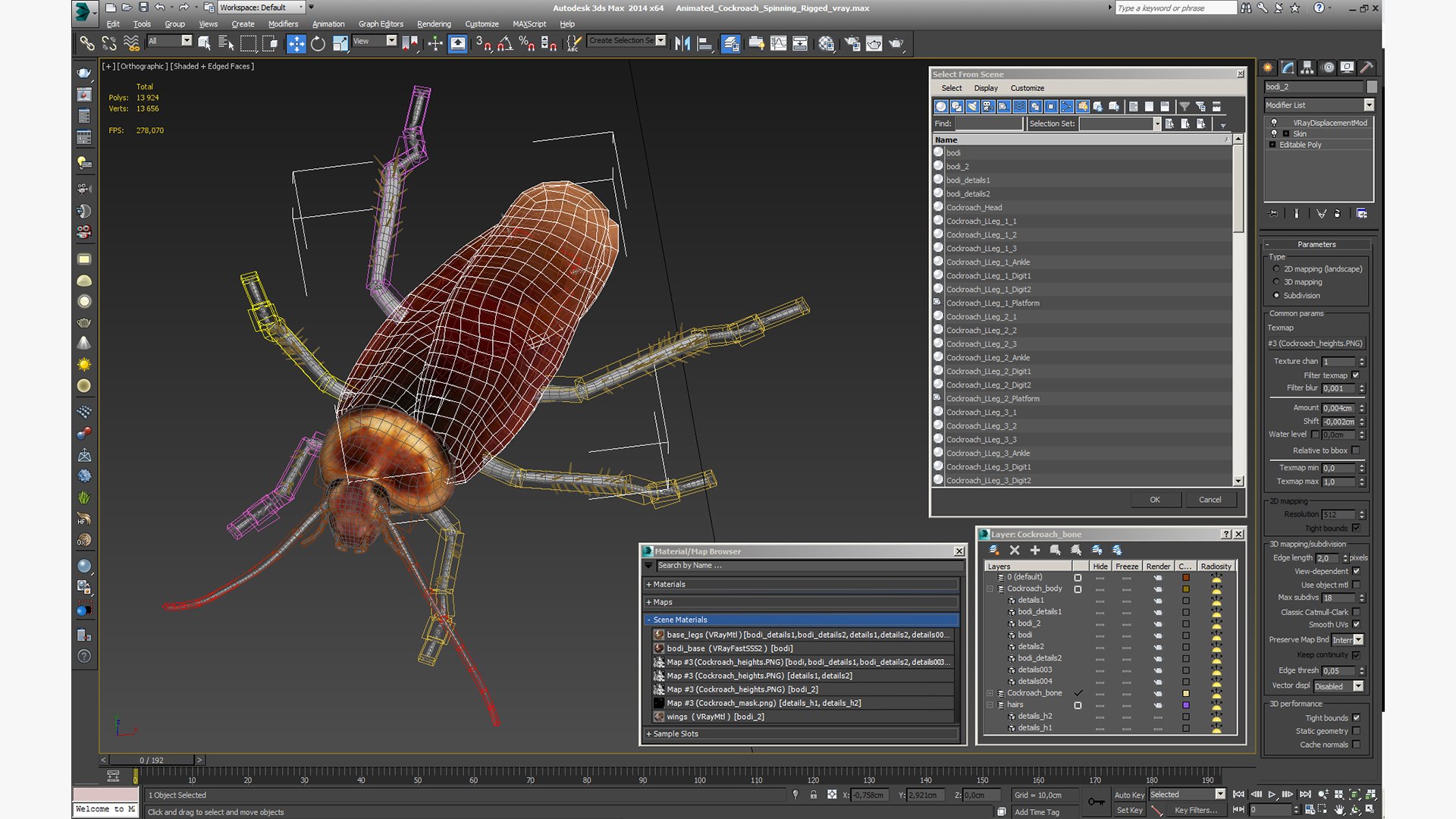Open Curve Editor icon in main toolbar
This screenshot has height=819, width=1456.
778,43
